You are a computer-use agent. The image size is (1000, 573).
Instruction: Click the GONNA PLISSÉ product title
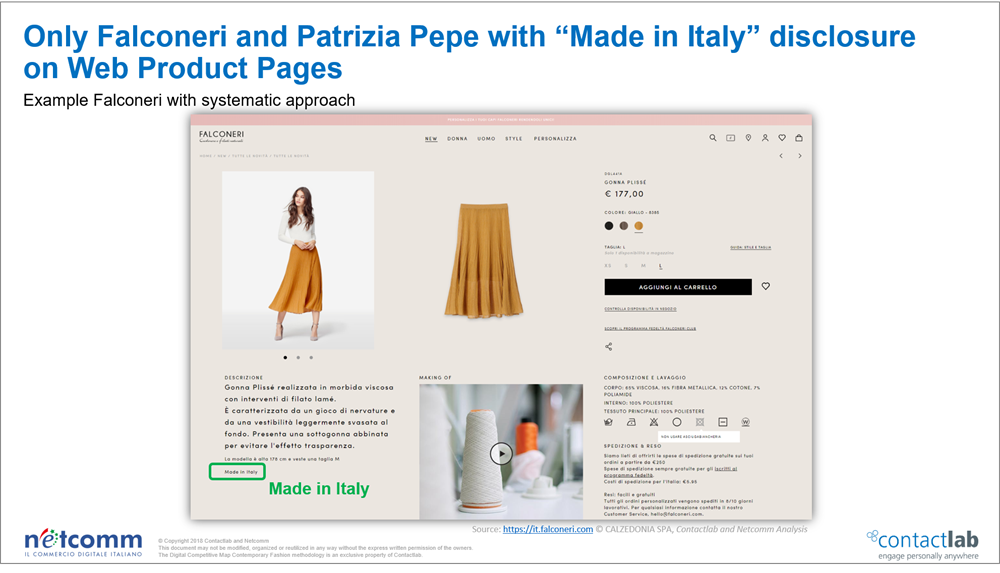click(x=626, y=182)
